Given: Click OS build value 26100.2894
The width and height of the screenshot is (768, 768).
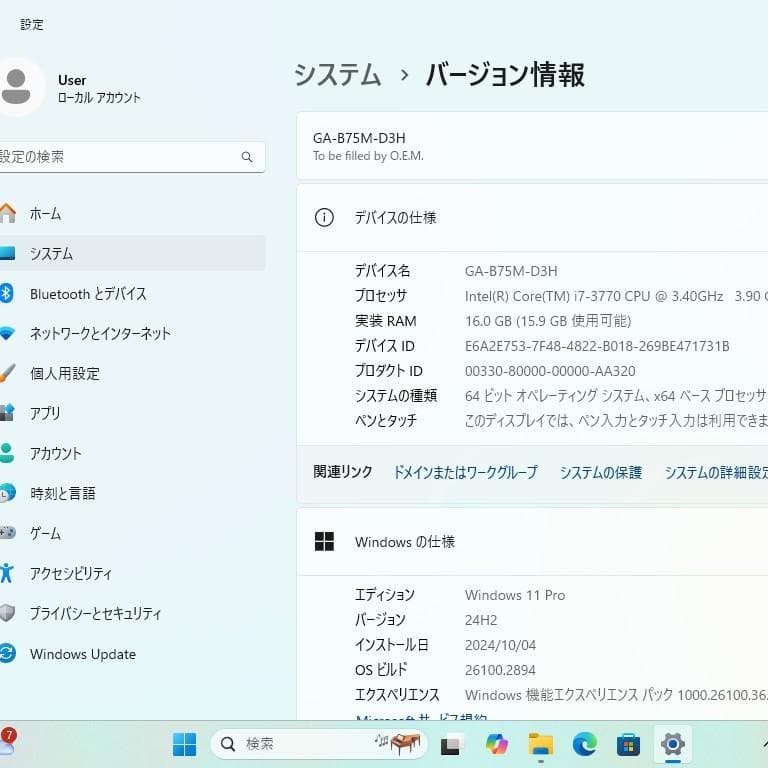Looking at the screenshot, I should pyautogui.click(x=500, y=670).
